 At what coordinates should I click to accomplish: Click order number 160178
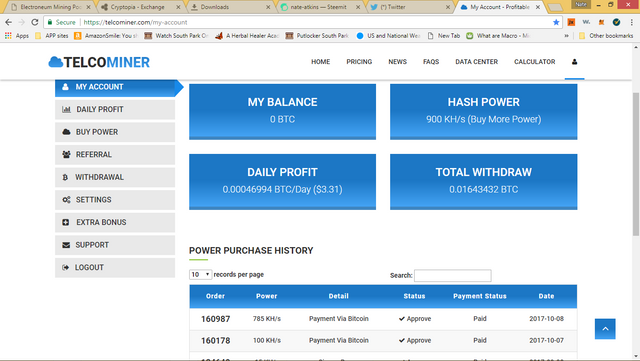point(216,341)
